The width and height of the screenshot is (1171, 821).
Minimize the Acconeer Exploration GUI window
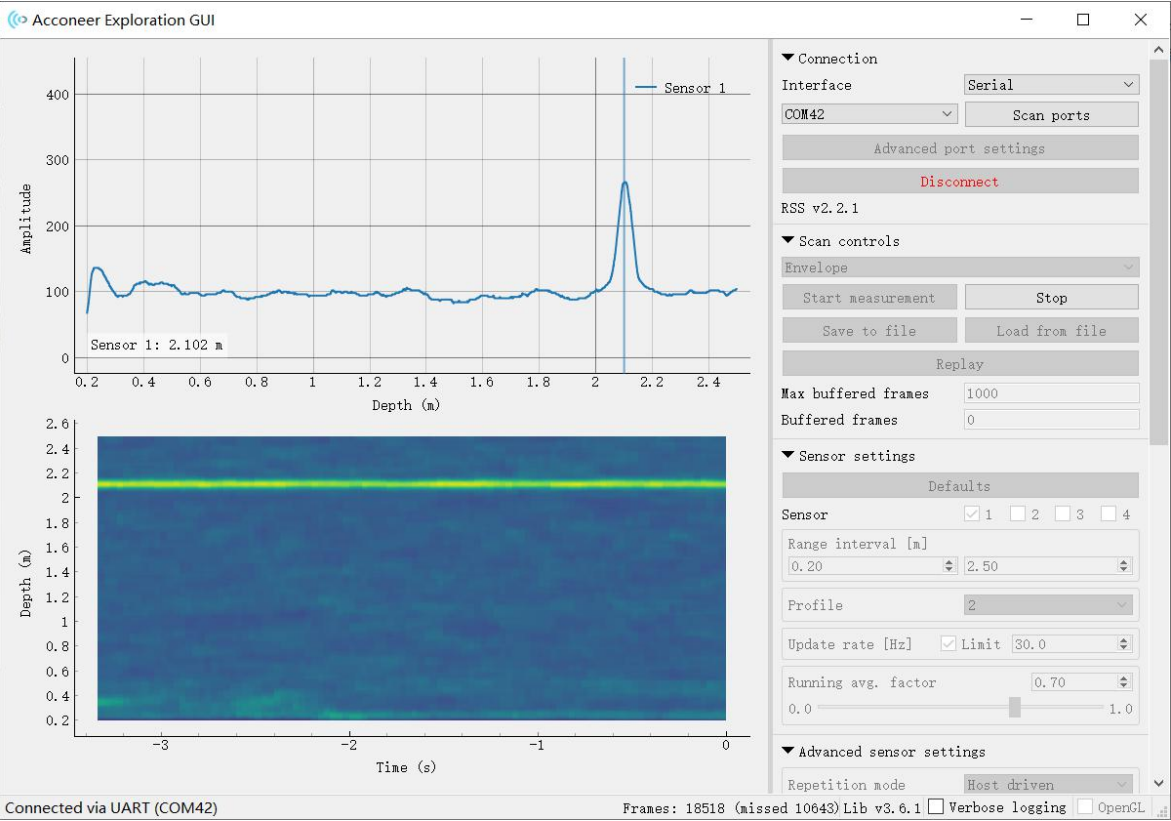[x=1027, y=20]
